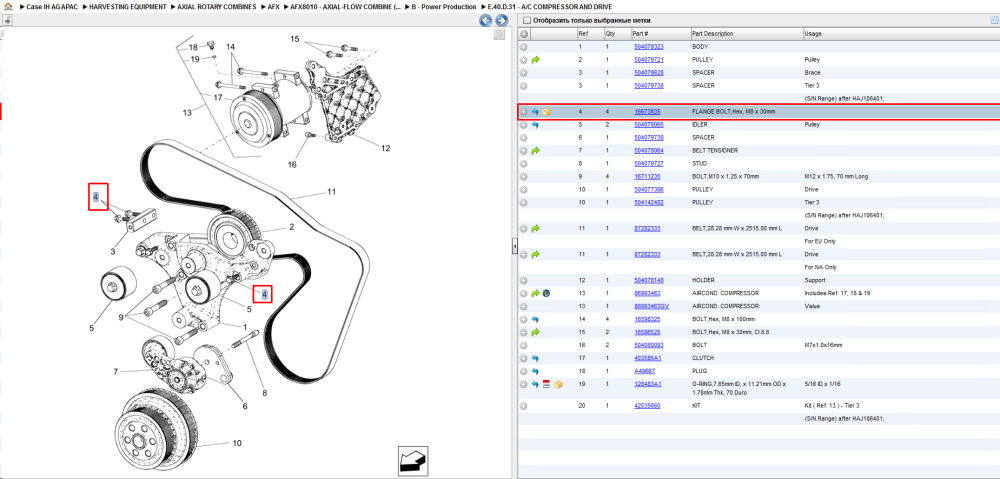Open the E.40.D.31 - A/C COMPRESSOR AND DRIVE breadcrumb
Image resolution: width=1000 pixels, height=479 pixels.
click(x=549, y=6)
